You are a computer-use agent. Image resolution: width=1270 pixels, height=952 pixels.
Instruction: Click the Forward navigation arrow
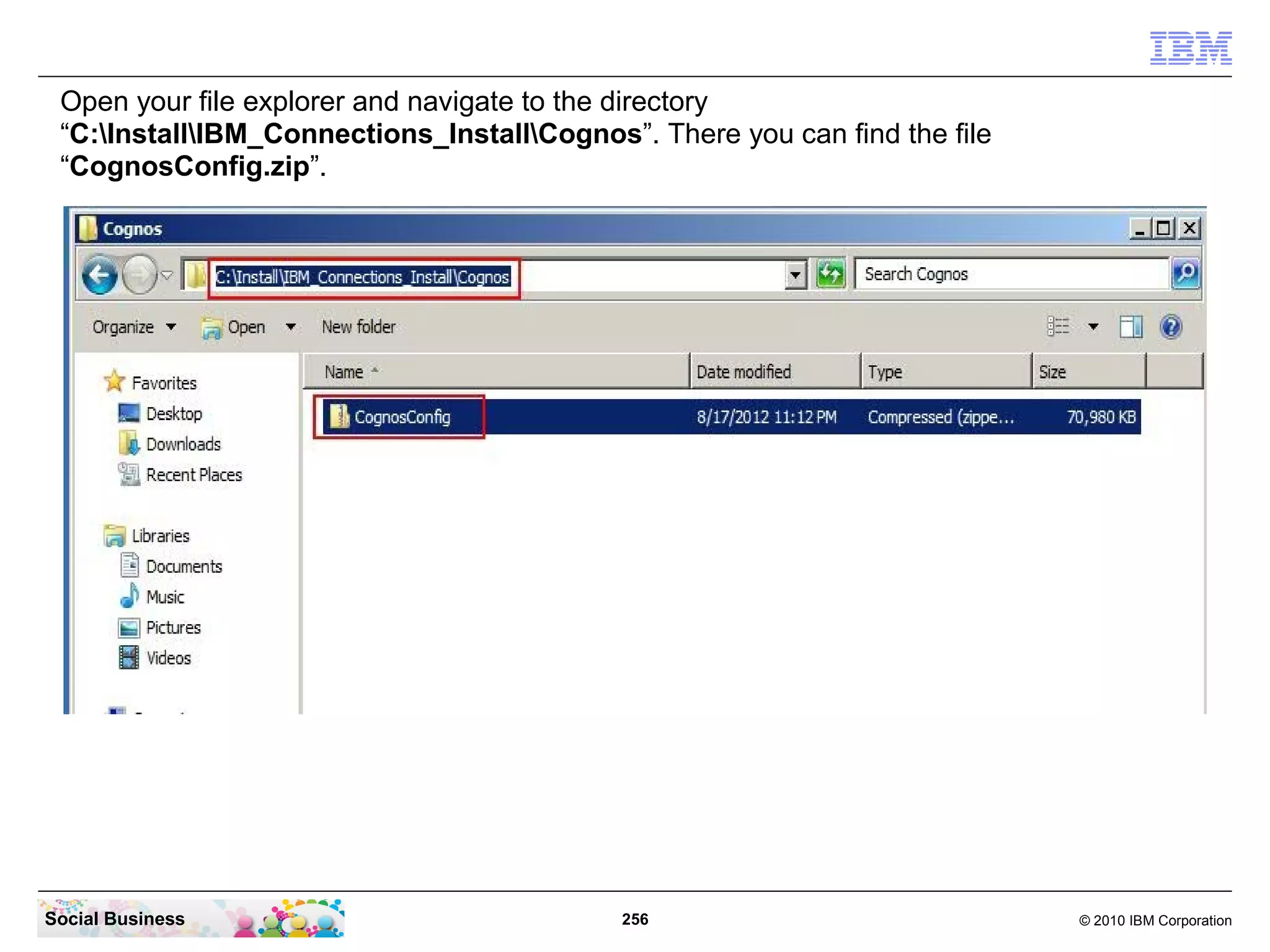[x=139, y=275]
